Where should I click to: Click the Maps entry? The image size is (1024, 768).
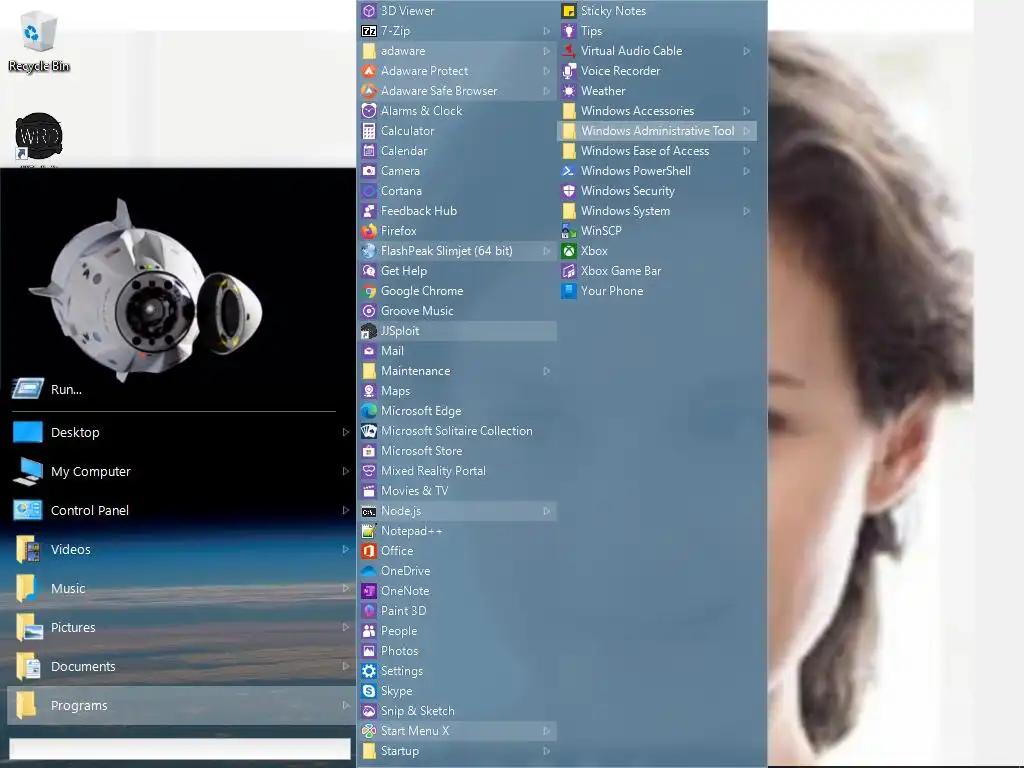pyautogui.click(x=457, y=391)
